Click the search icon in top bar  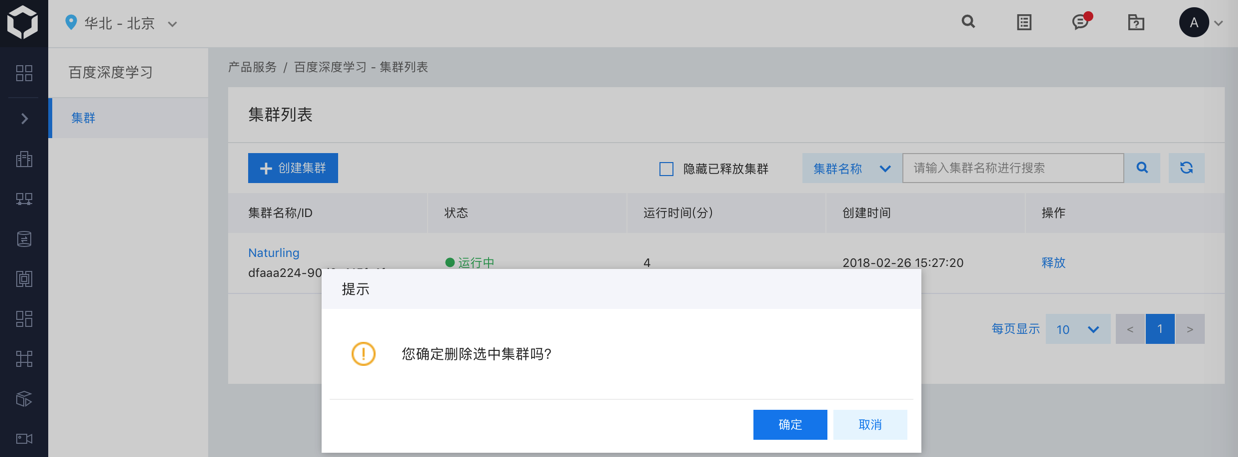coord(968,22)
